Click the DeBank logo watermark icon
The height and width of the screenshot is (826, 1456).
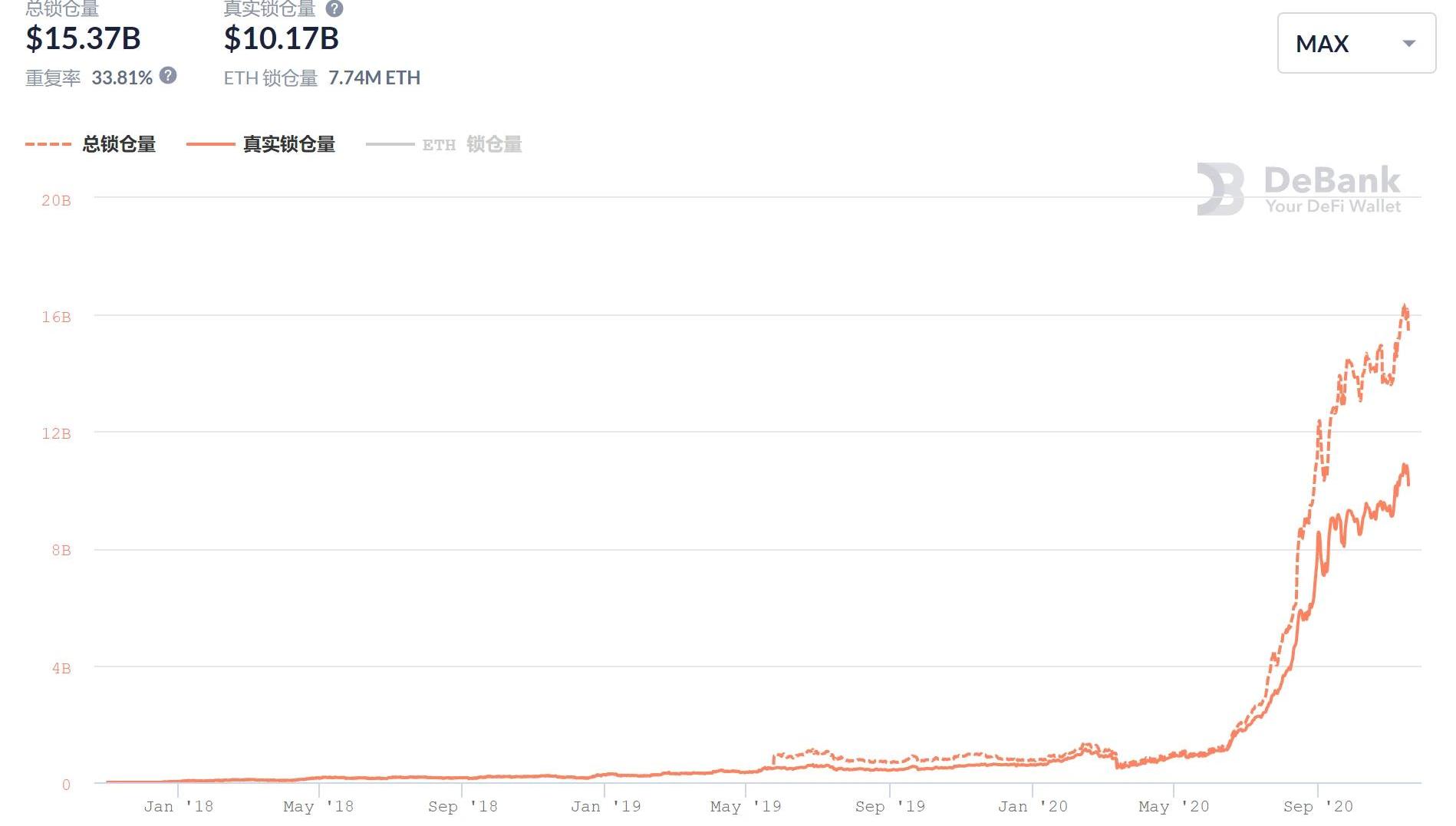[1220, 189]
